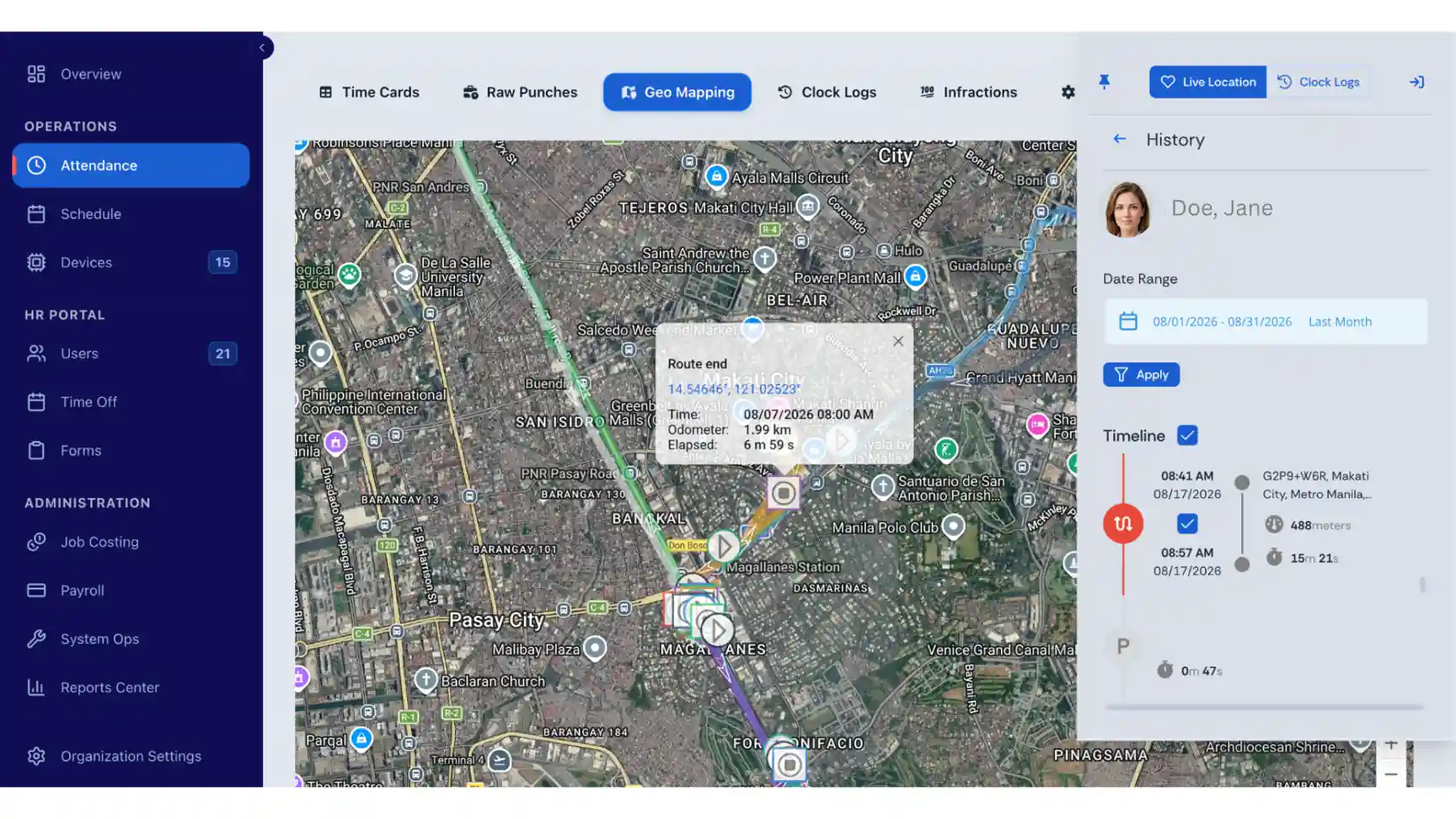
Task: Switch to the Raw Punches tab
Action: [520, 92]
